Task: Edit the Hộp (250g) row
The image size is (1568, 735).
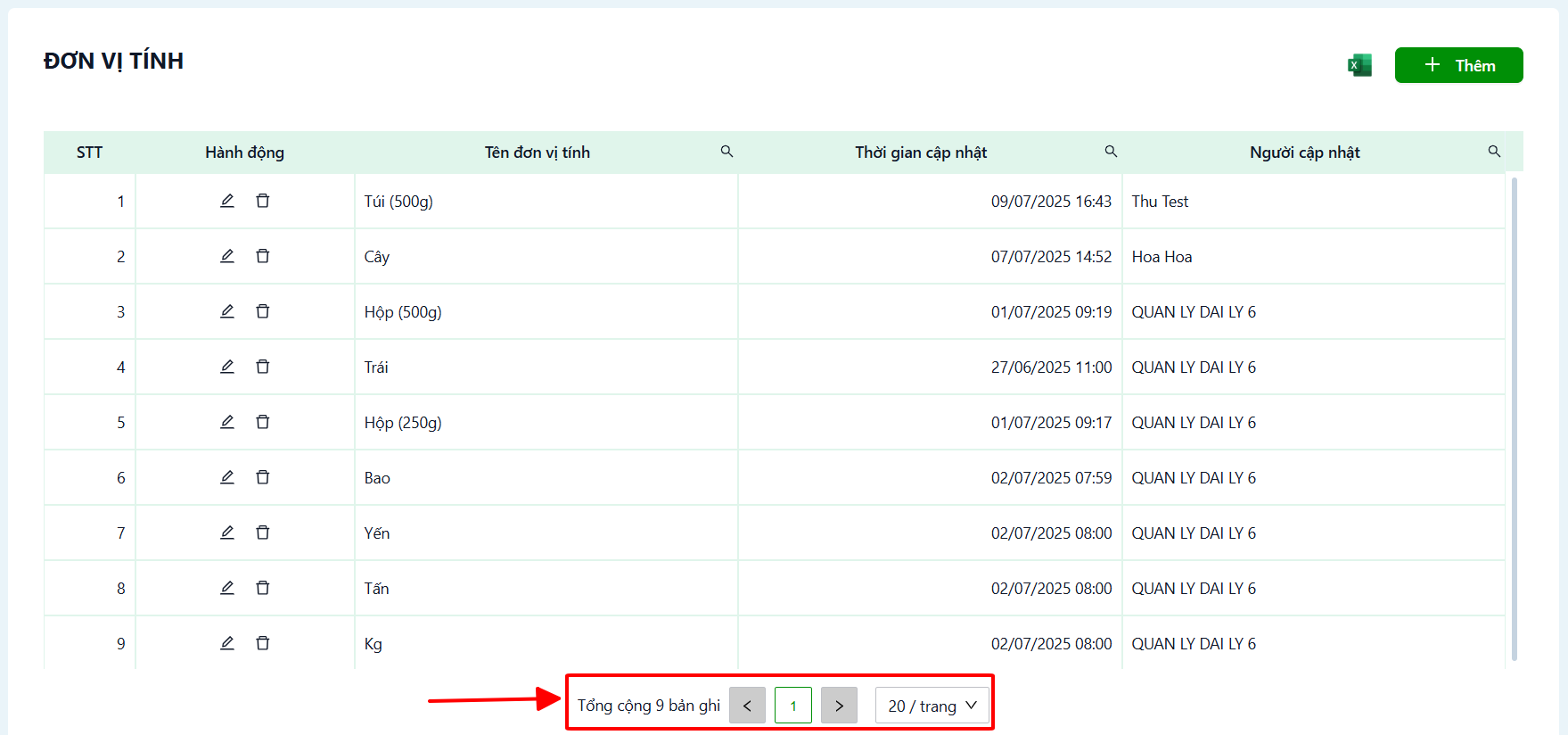Action: click(227, 422)
